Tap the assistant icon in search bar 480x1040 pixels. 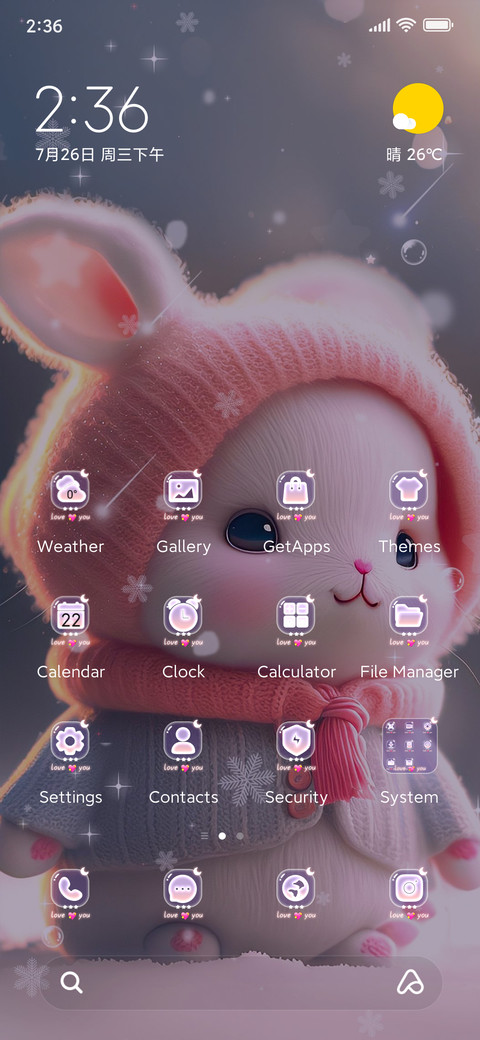coord(410,982)
